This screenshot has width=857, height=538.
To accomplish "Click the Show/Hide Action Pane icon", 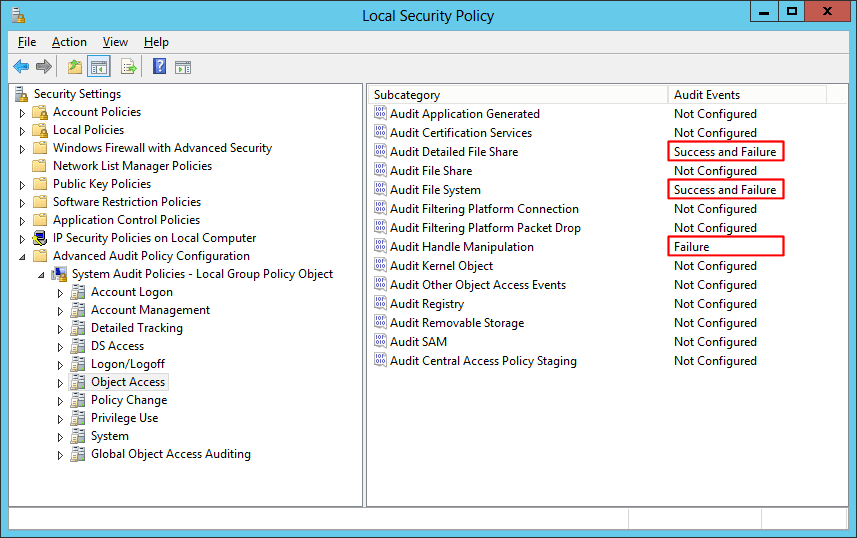I will point(183,67).
